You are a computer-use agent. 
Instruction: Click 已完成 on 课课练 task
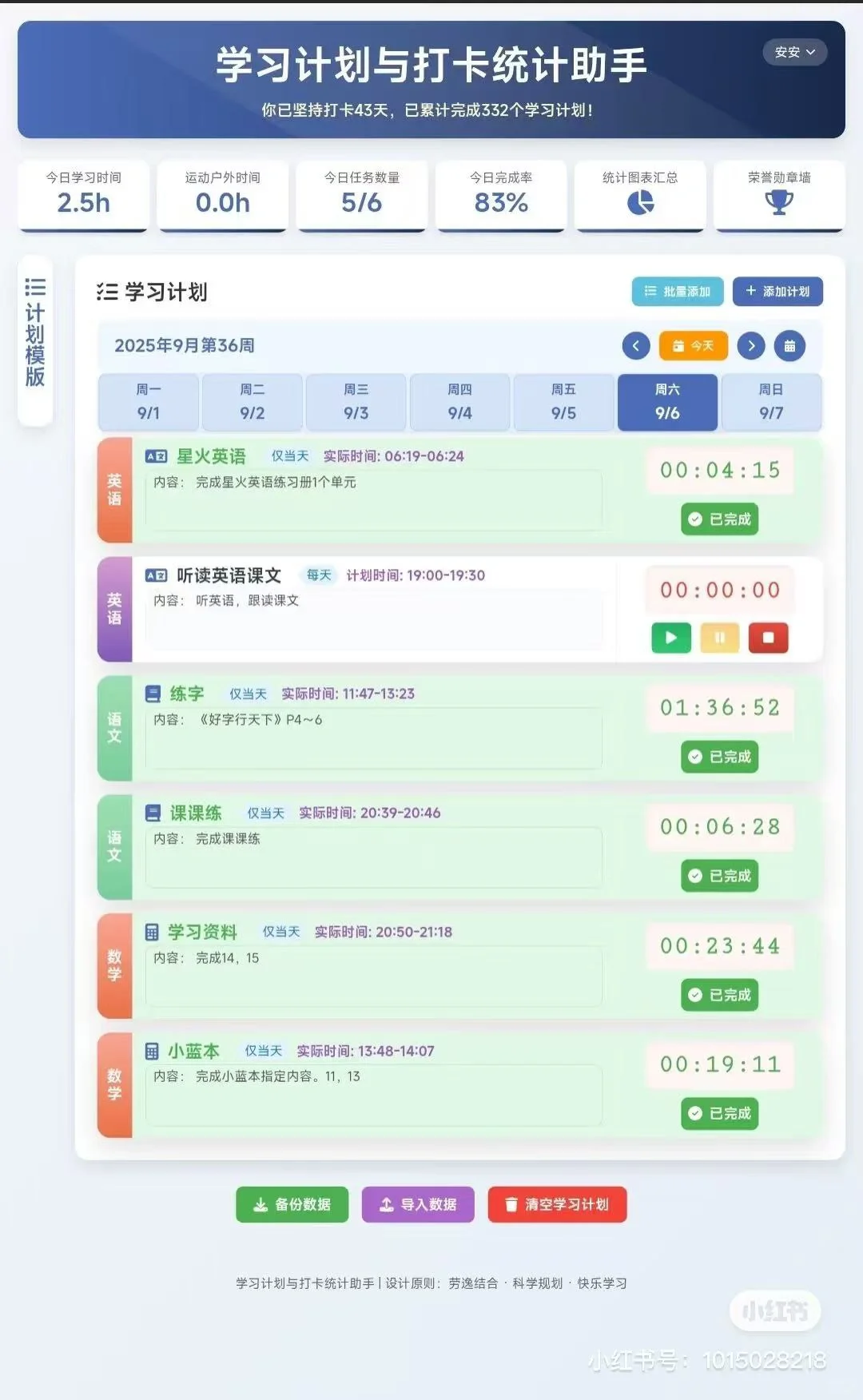720,876
